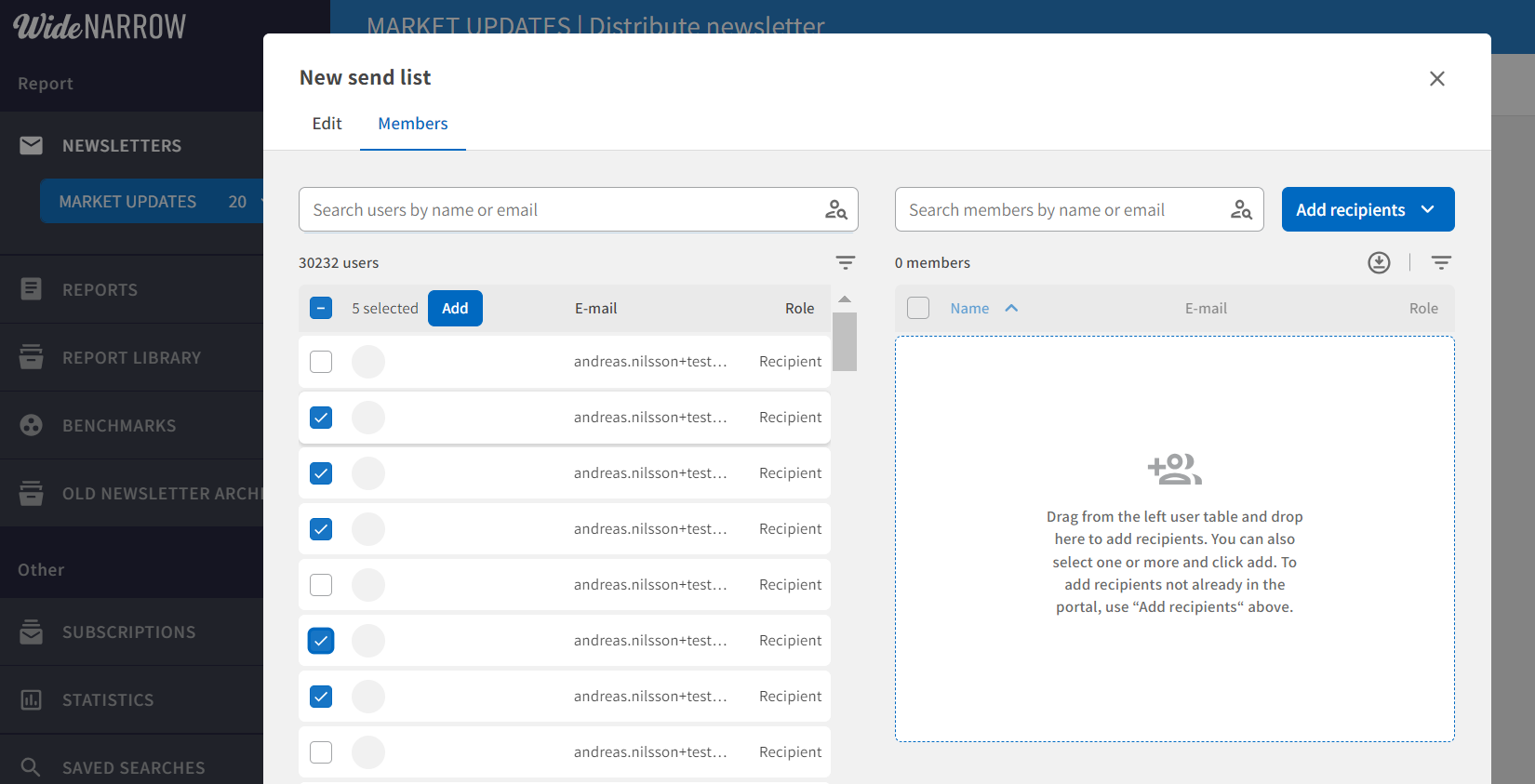Uncheck the fourth user row checkbox
The width and height of the screenshot is (1535, 784).
[321, 529]
